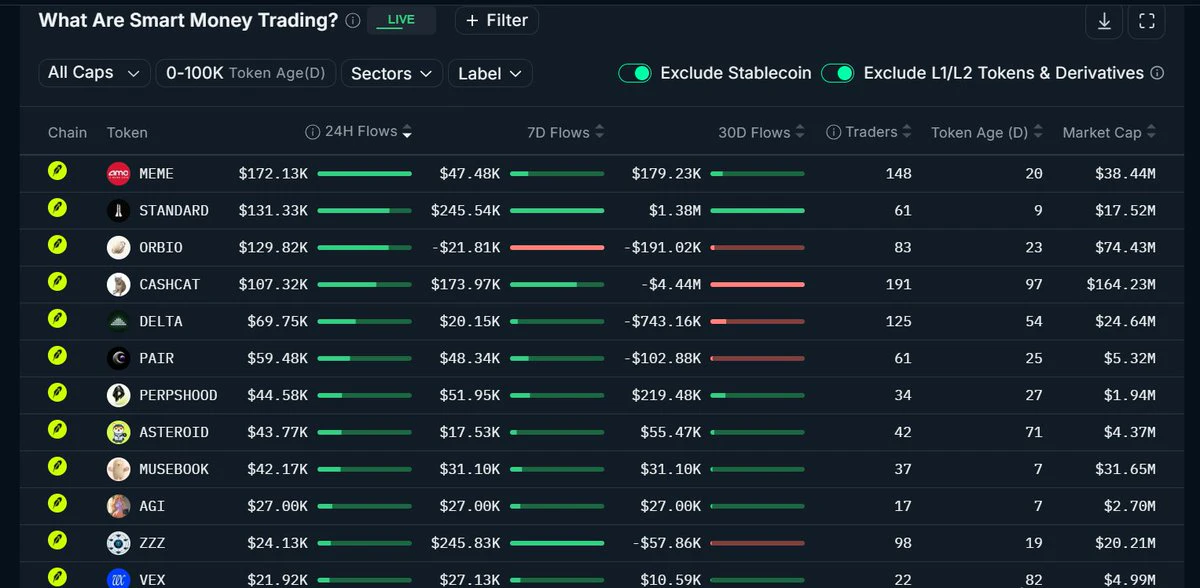The height and width of the screenshot is (588, 1200).
Task: Open the Label dropdown
Action: tap(490, 74)
